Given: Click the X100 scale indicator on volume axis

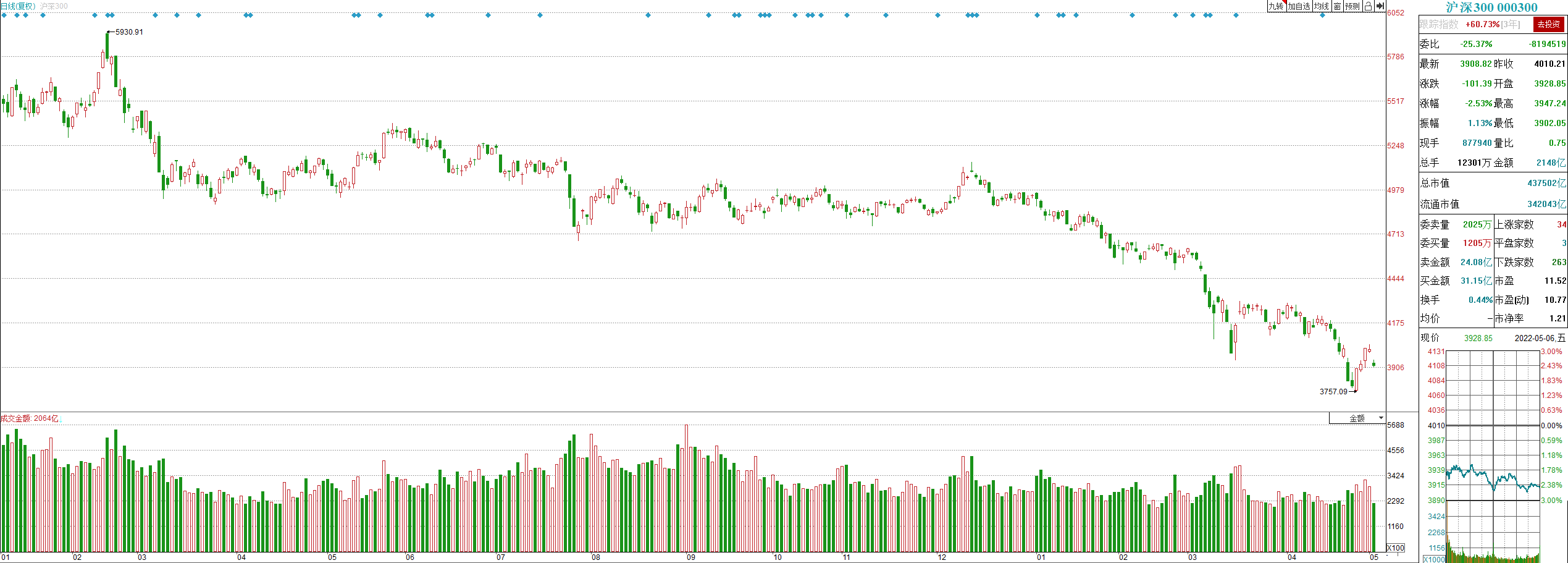Looking at the screenshot, I should pyautogui.click(x=1396, y=548).
